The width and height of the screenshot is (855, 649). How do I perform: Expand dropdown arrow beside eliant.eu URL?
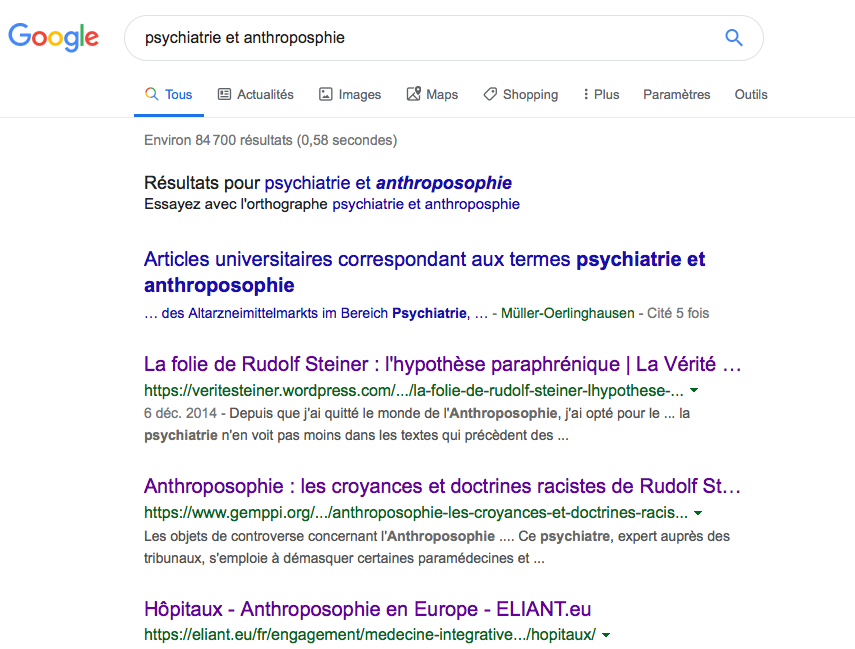click(x=607, y=635)
